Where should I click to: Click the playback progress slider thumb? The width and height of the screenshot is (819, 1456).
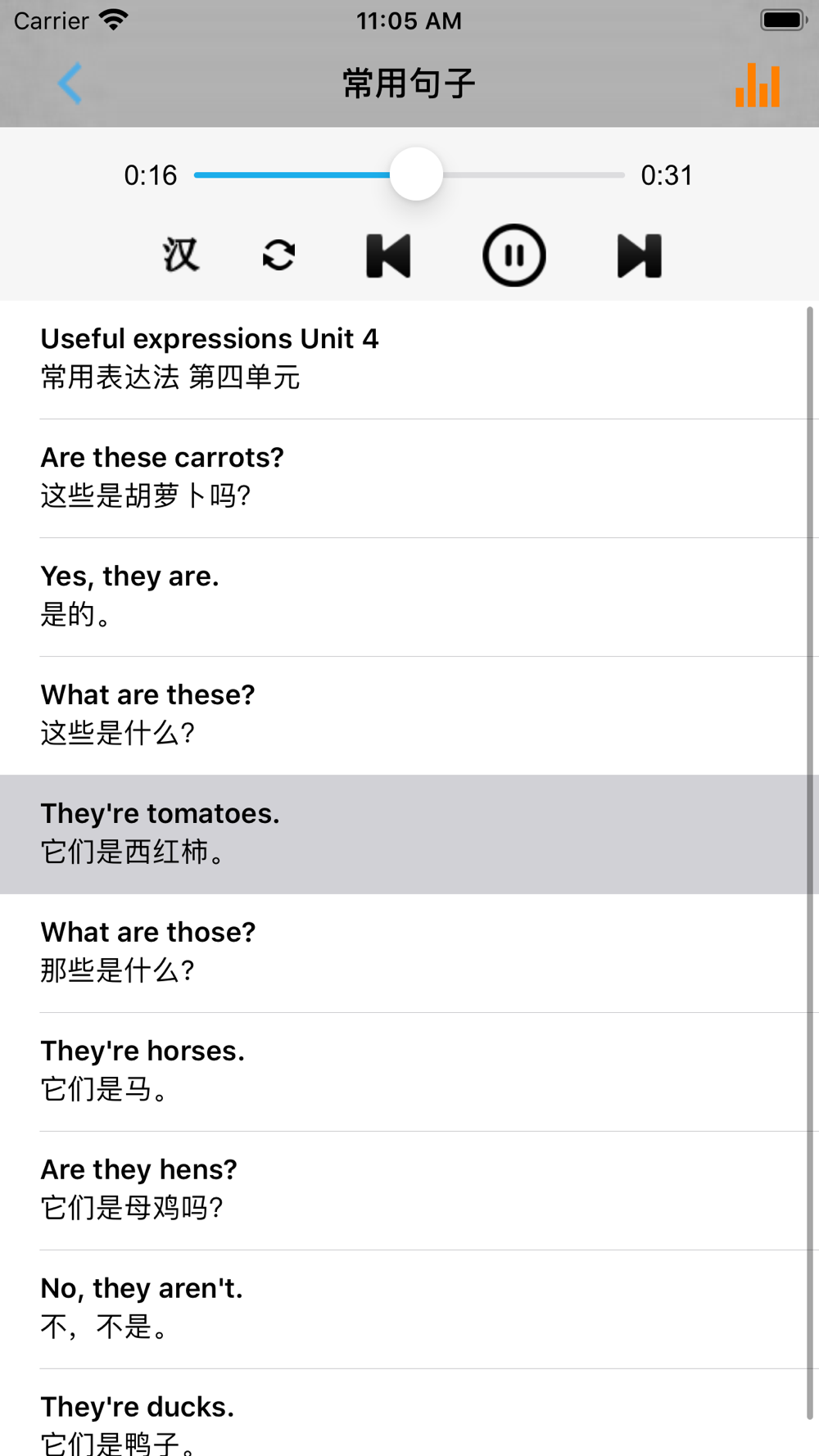click(x=416, y=174)
